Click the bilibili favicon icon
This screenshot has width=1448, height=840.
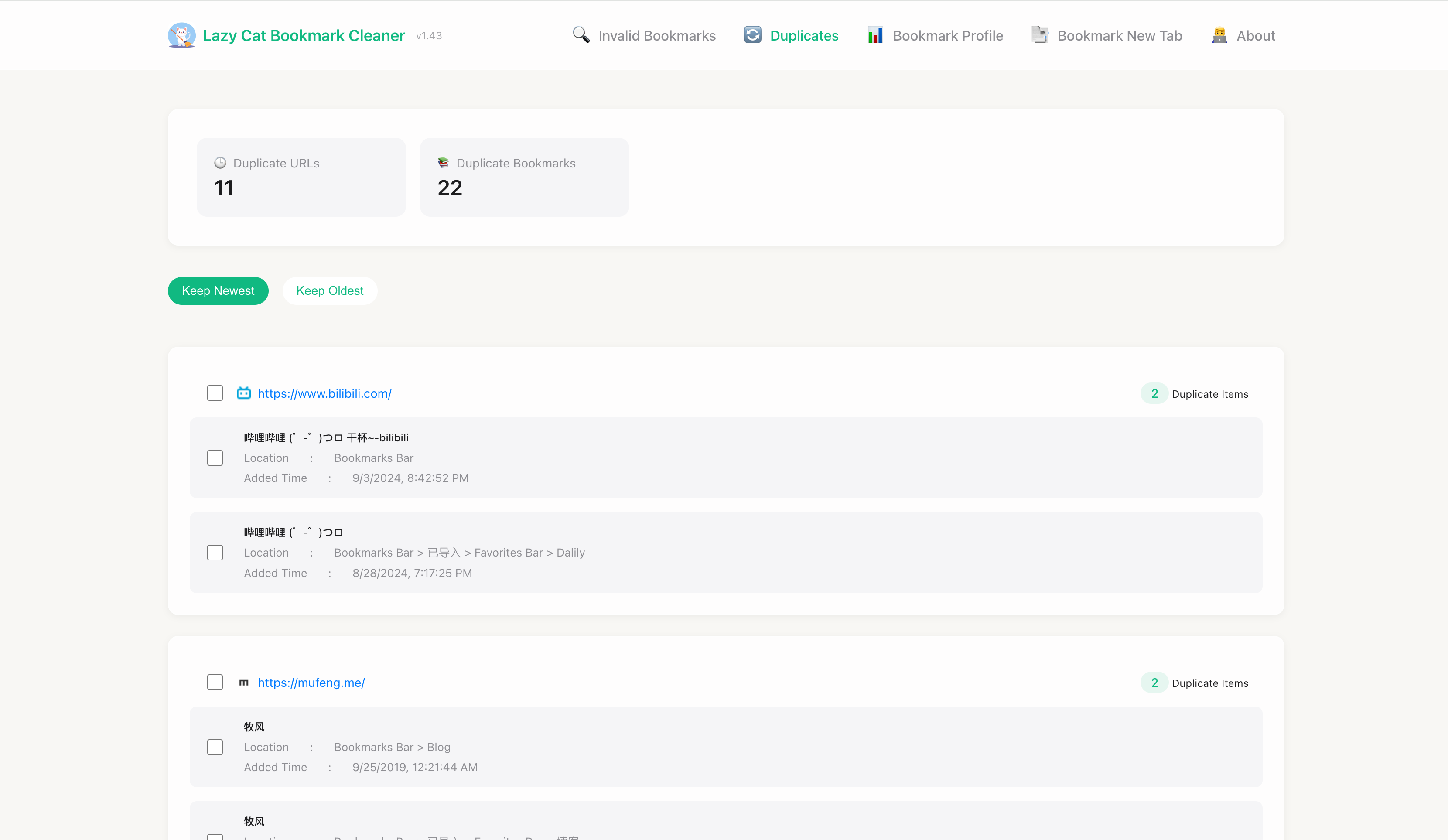click(x=244, y=393)
